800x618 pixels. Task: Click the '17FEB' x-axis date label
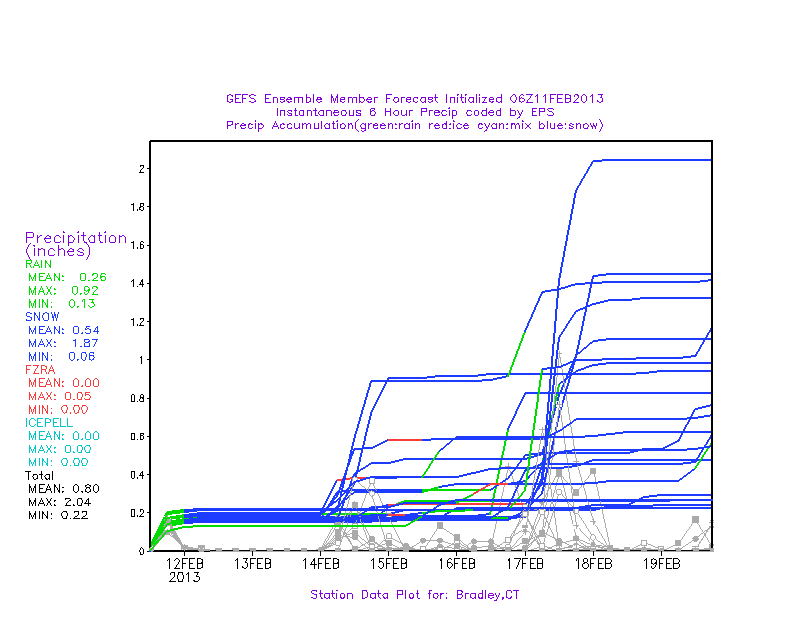coord(525,564)
